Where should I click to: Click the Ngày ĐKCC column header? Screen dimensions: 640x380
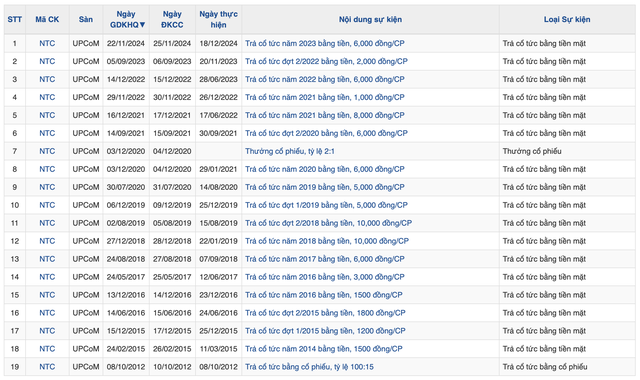[x=172, y=19]
